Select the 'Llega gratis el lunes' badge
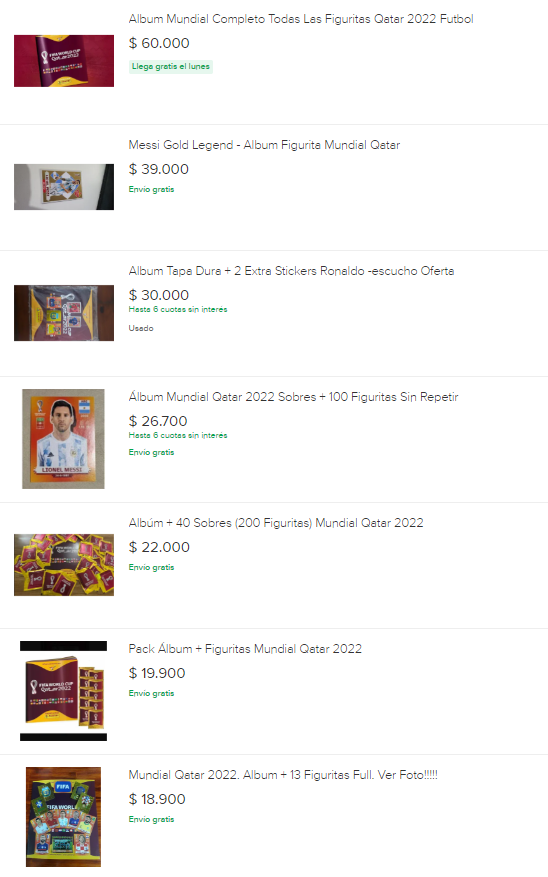This screenshot has width=548, height=877. [x=171, y=67]
